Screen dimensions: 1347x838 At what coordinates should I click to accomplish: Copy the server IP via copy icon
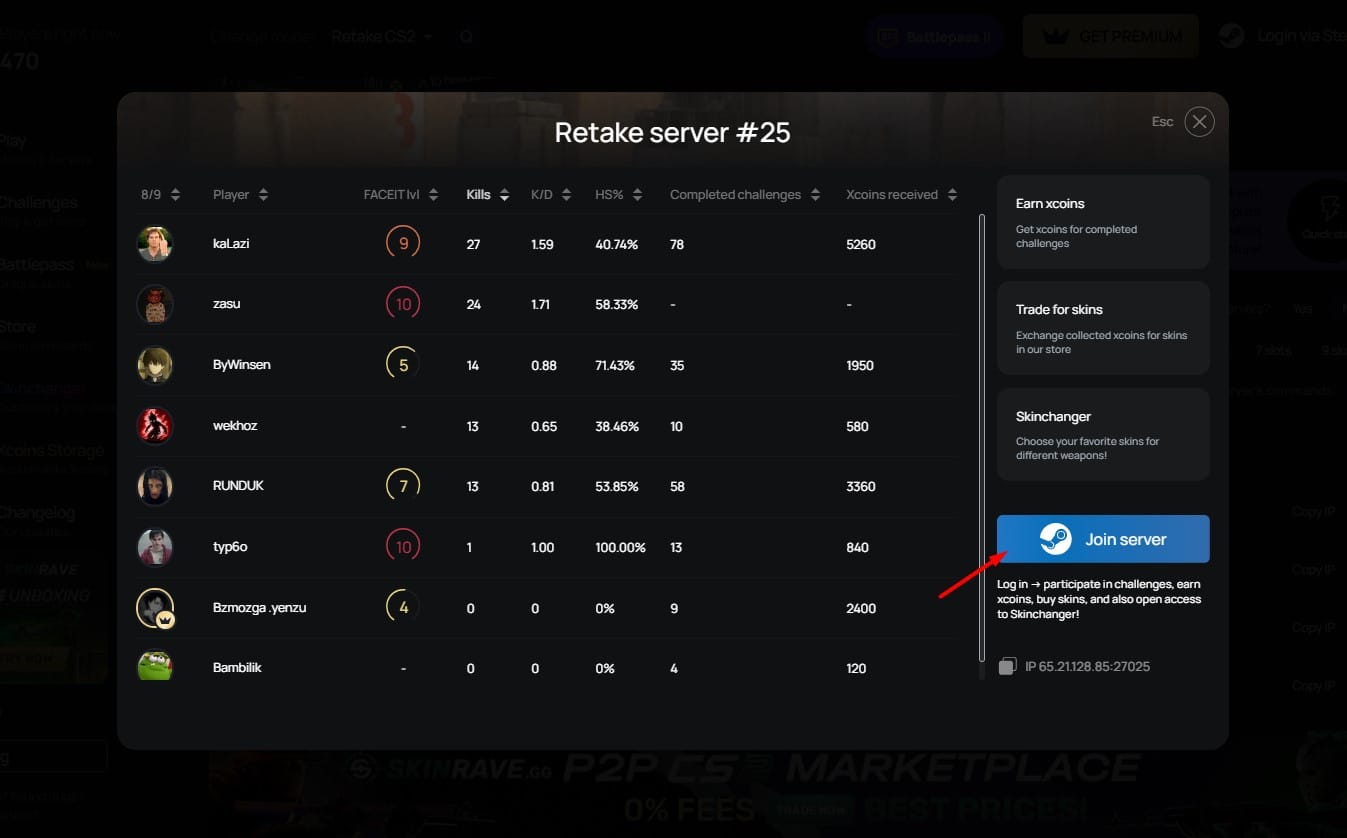tap(1008, 666)
